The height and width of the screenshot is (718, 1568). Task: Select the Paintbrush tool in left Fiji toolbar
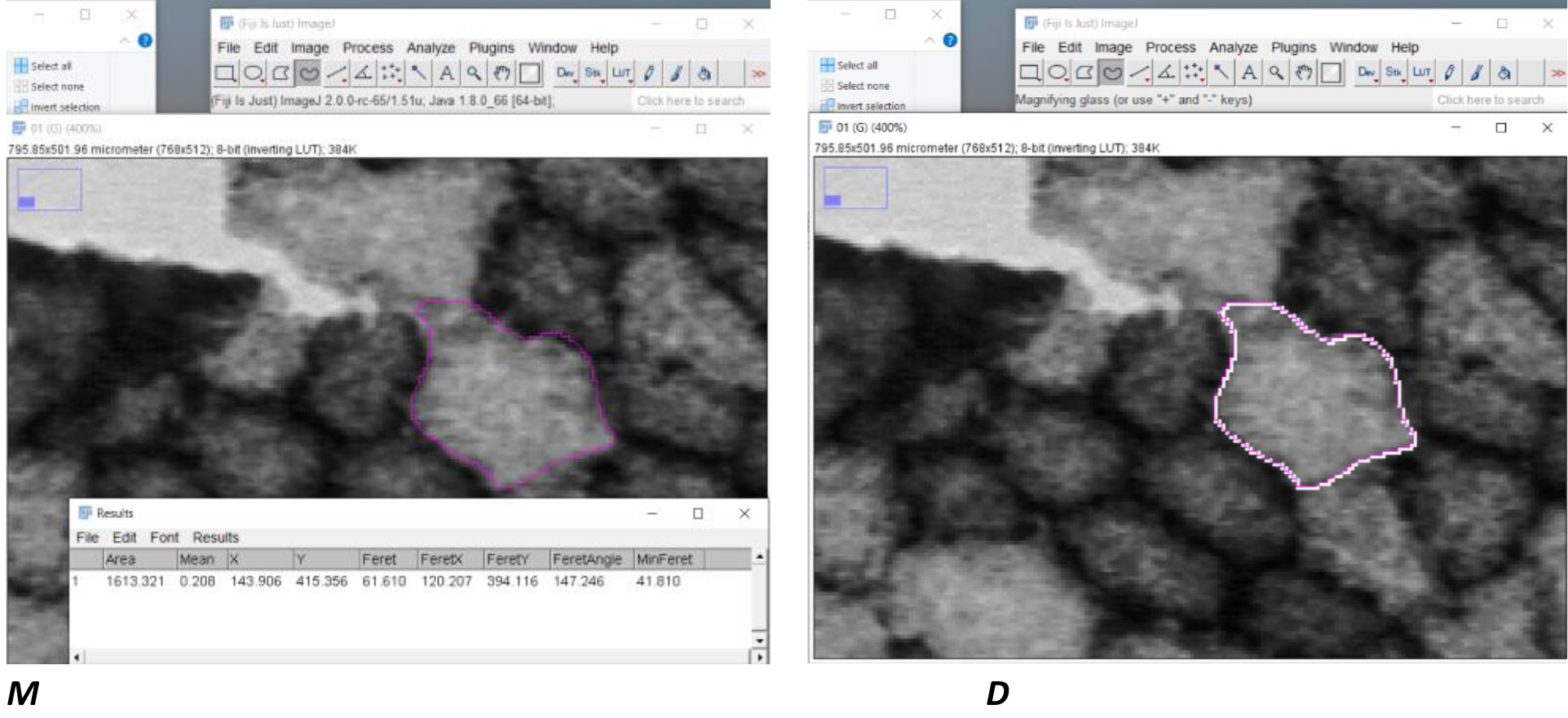(x=676, y=74)
